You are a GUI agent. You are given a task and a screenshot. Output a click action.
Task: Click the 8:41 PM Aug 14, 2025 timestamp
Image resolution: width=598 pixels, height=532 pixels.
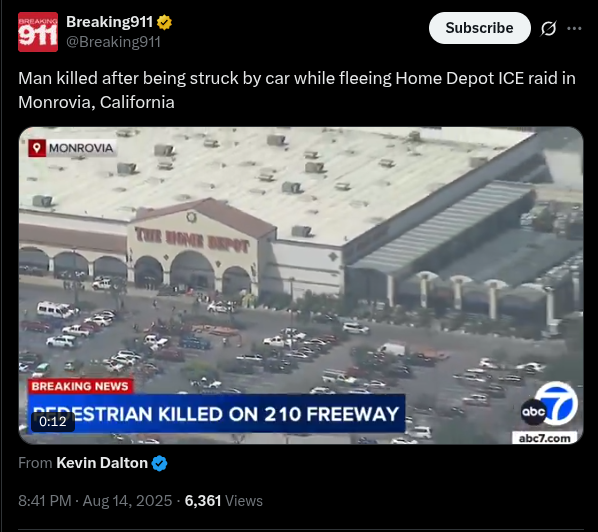[95, 501]
